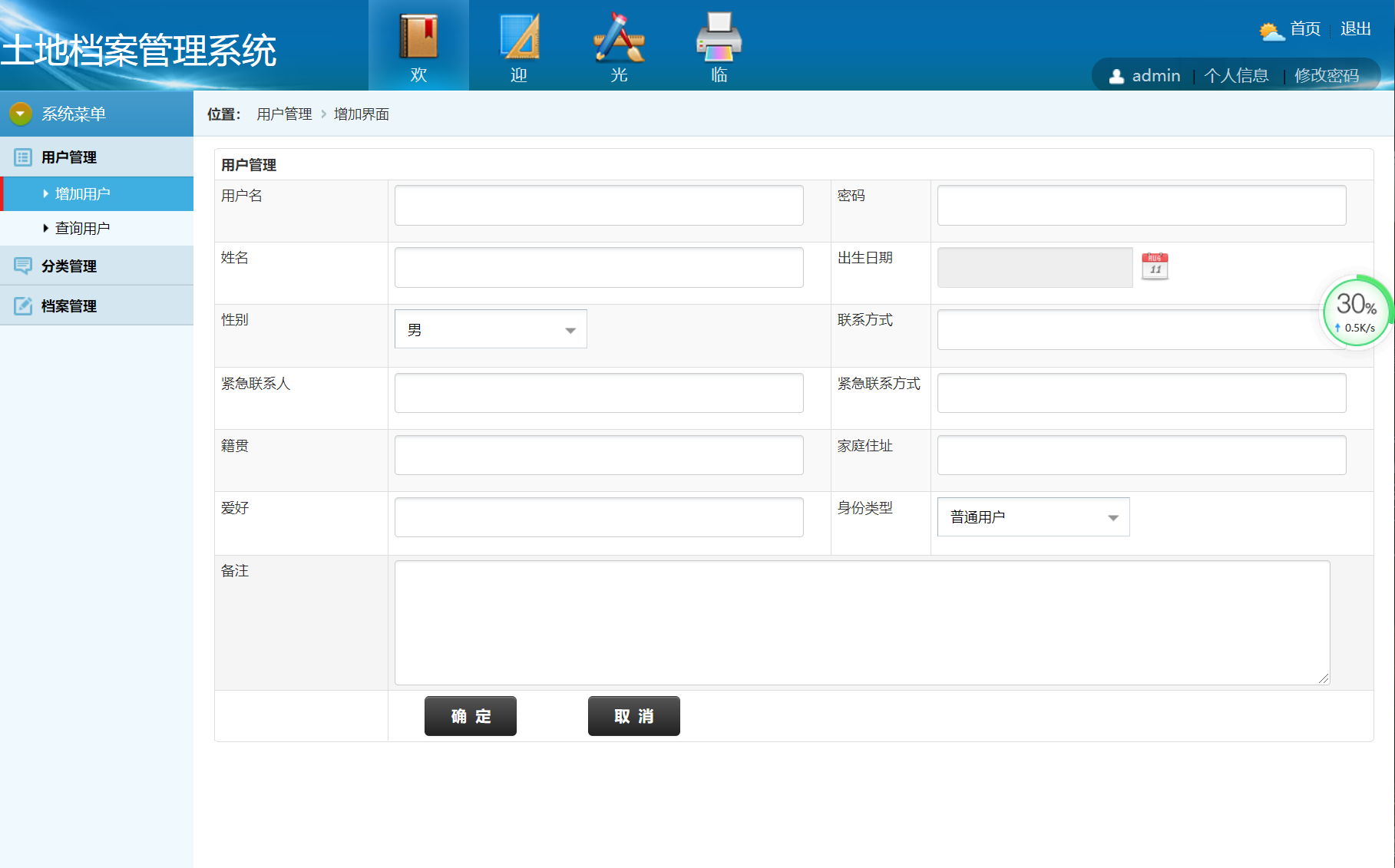Image resolution: width=1395 pixels, height=868 pixels.
Task: Open the 性别 gender dropdown
Action: [x=491, y=329]
